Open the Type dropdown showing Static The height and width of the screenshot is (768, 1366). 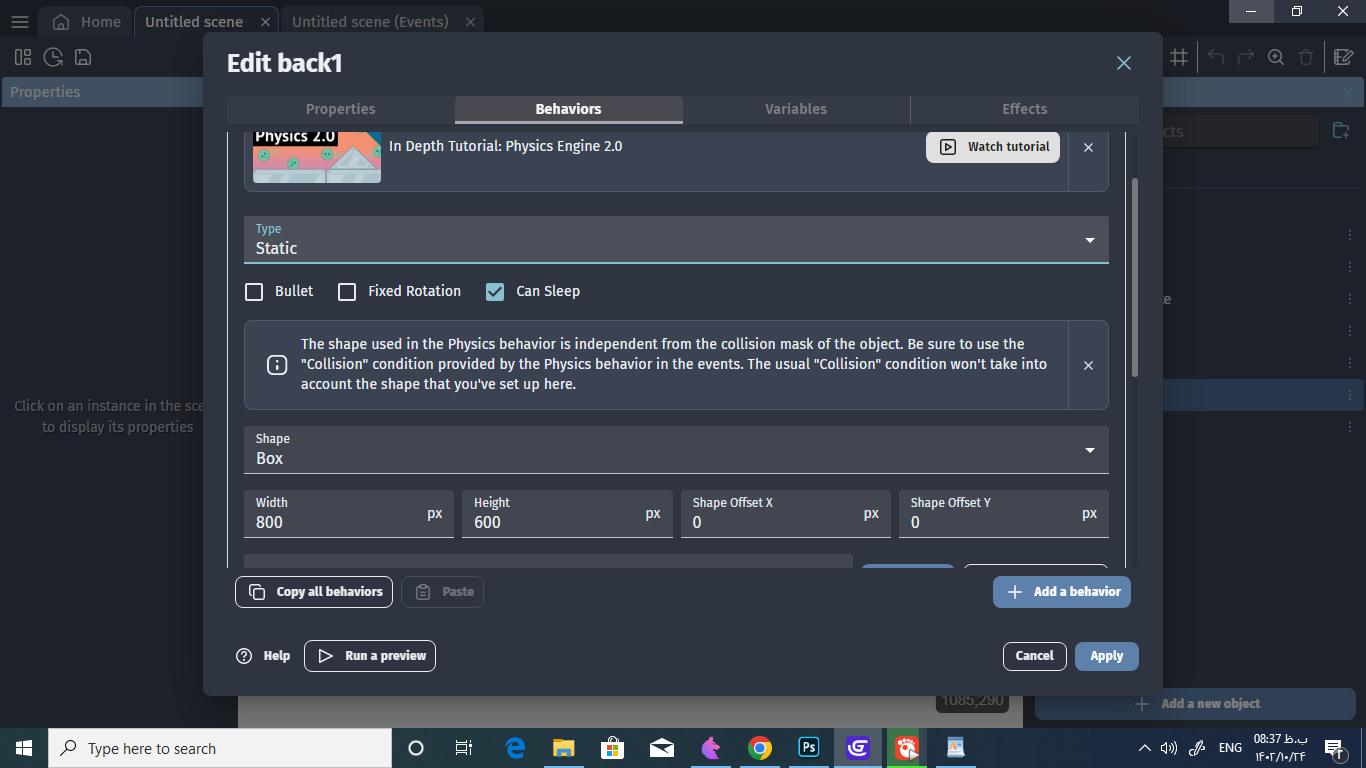pyautogui.click(x=676, y=240)
